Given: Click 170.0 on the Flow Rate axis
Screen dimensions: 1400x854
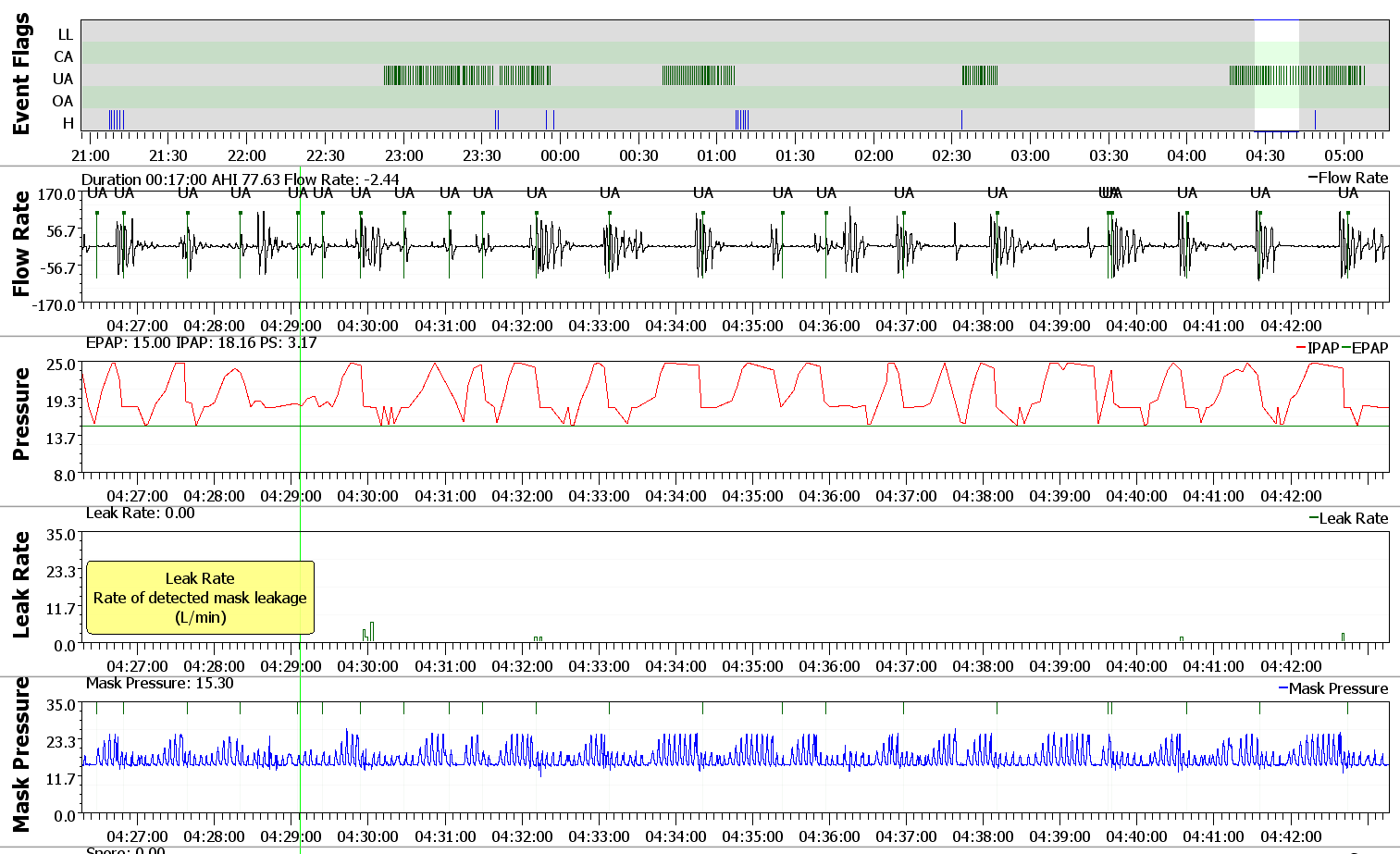Looking at the screenshot, I should [56, 194].
